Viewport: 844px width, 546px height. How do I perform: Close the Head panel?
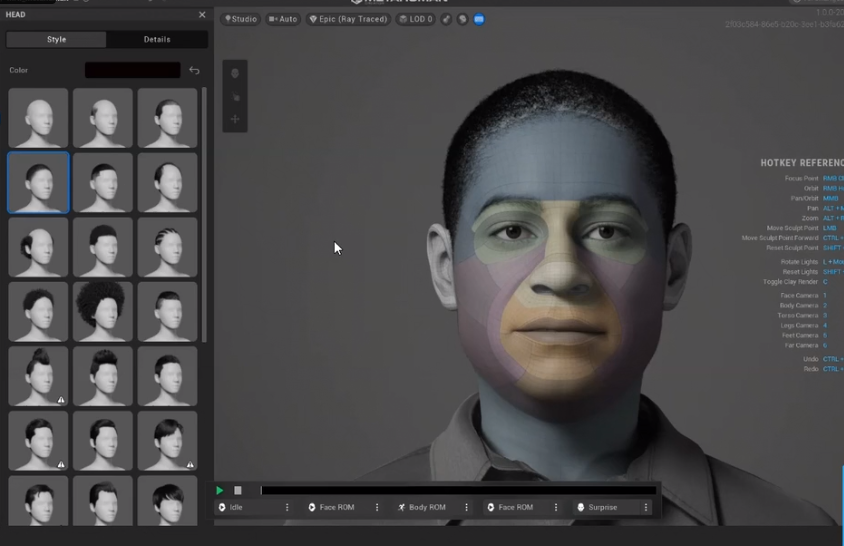[202, 15]
